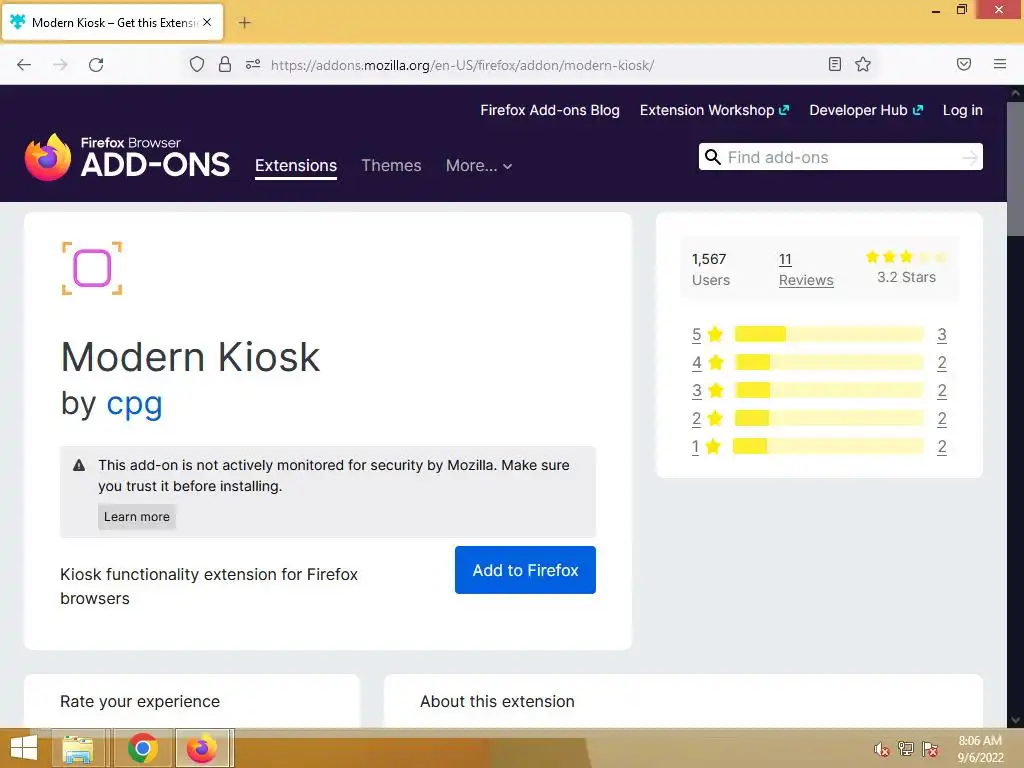Screen dimensions: 1024x768
Task: Click the warning triangle icon
Action: point(79,466)
